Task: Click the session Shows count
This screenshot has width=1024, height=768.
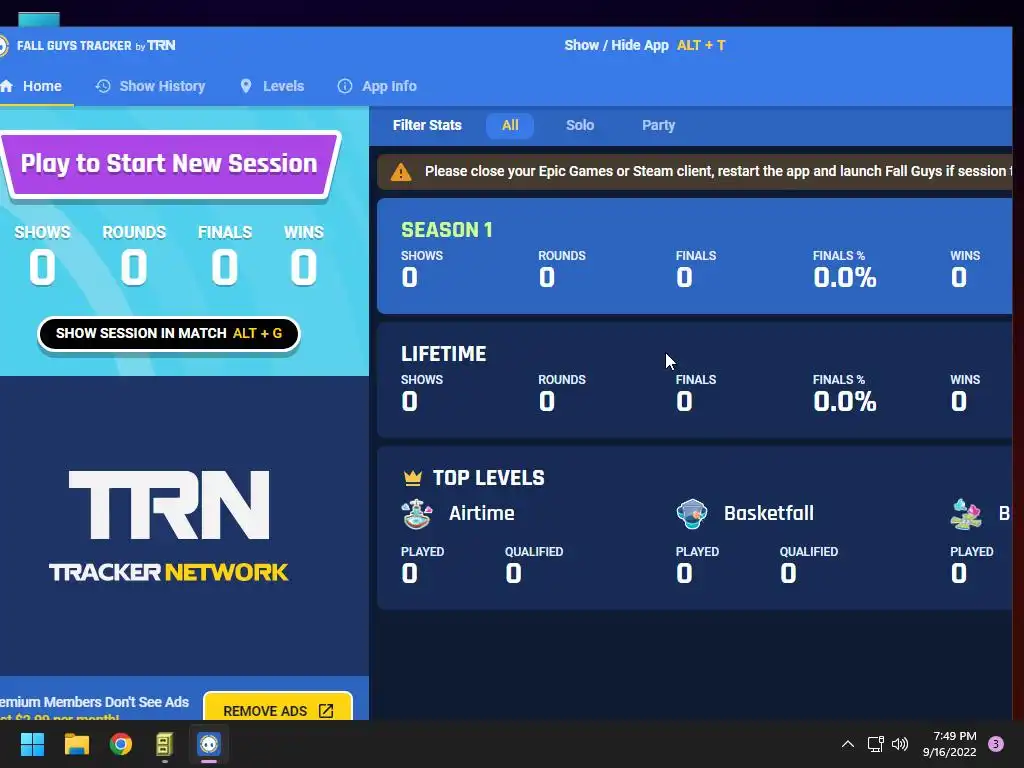Action: point(42,268)
